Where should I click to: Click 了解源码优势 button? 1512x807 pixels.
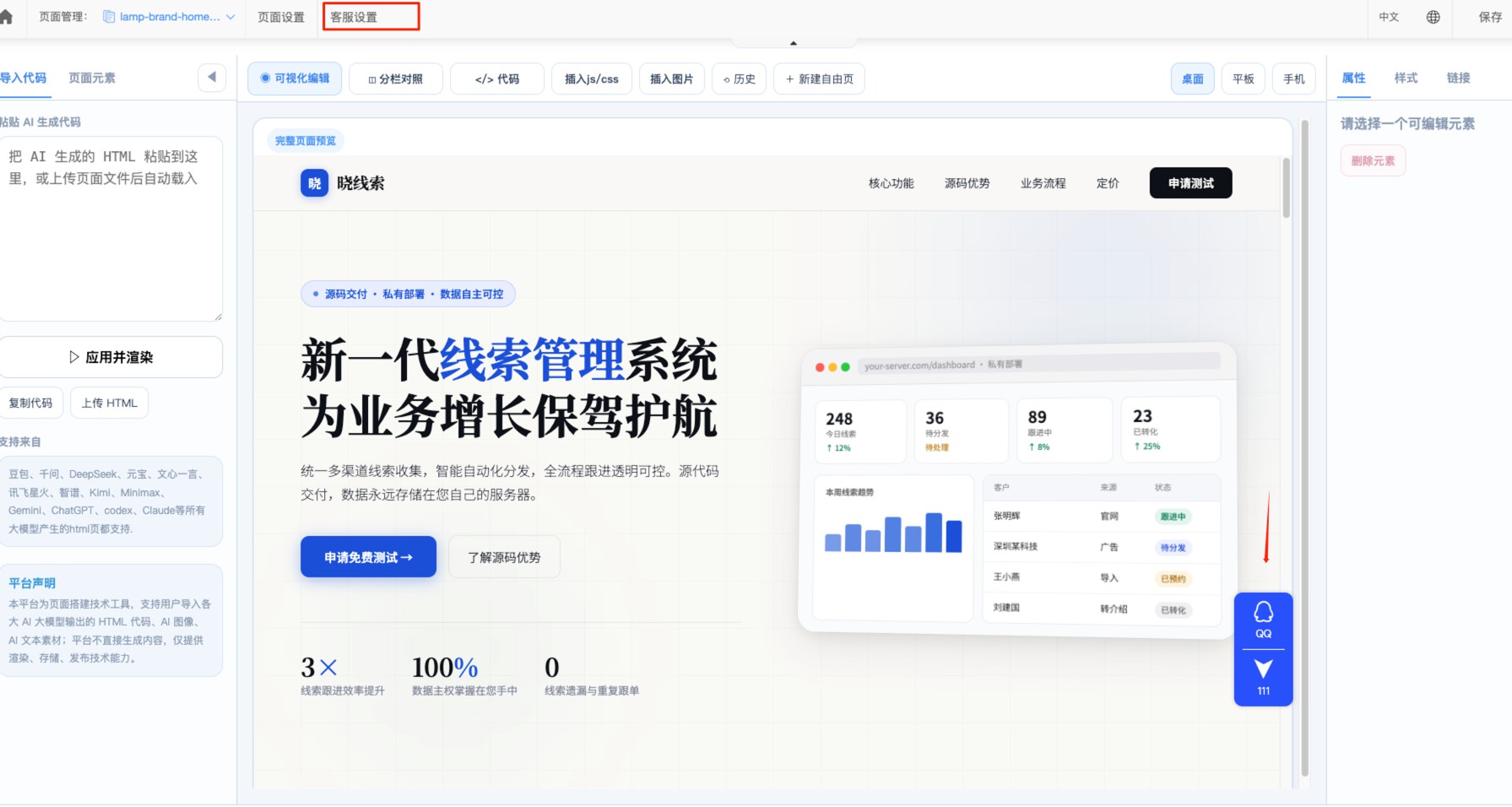504,557
